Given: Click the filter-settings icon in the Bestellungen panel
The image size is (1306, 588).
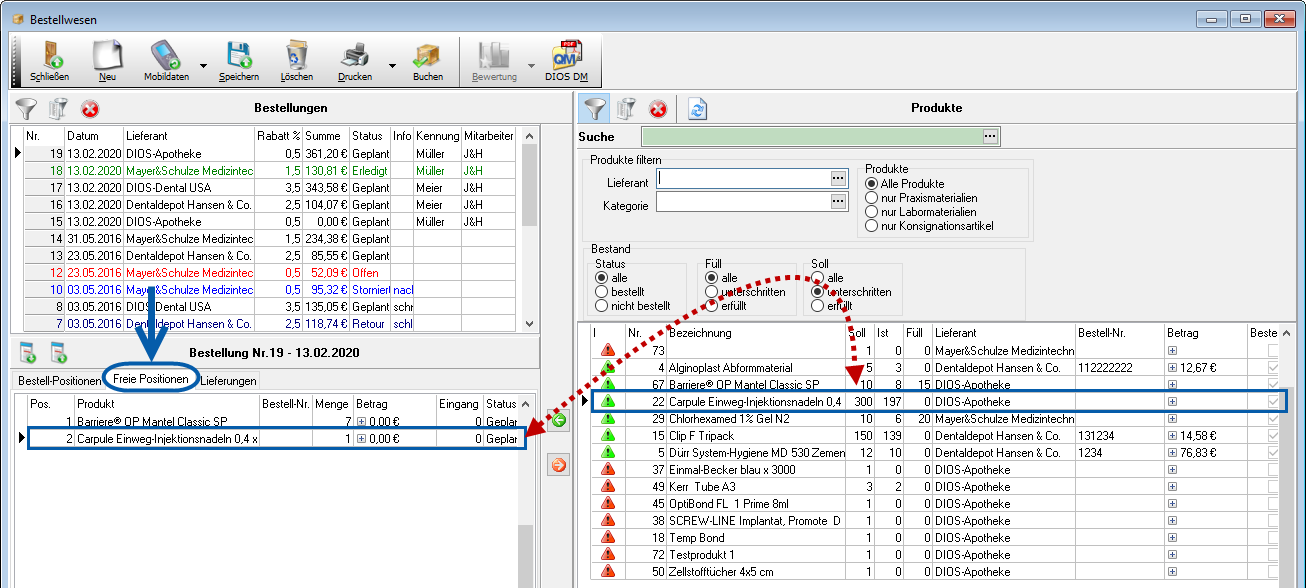Looking at the screenshot, I should point(59,108).
